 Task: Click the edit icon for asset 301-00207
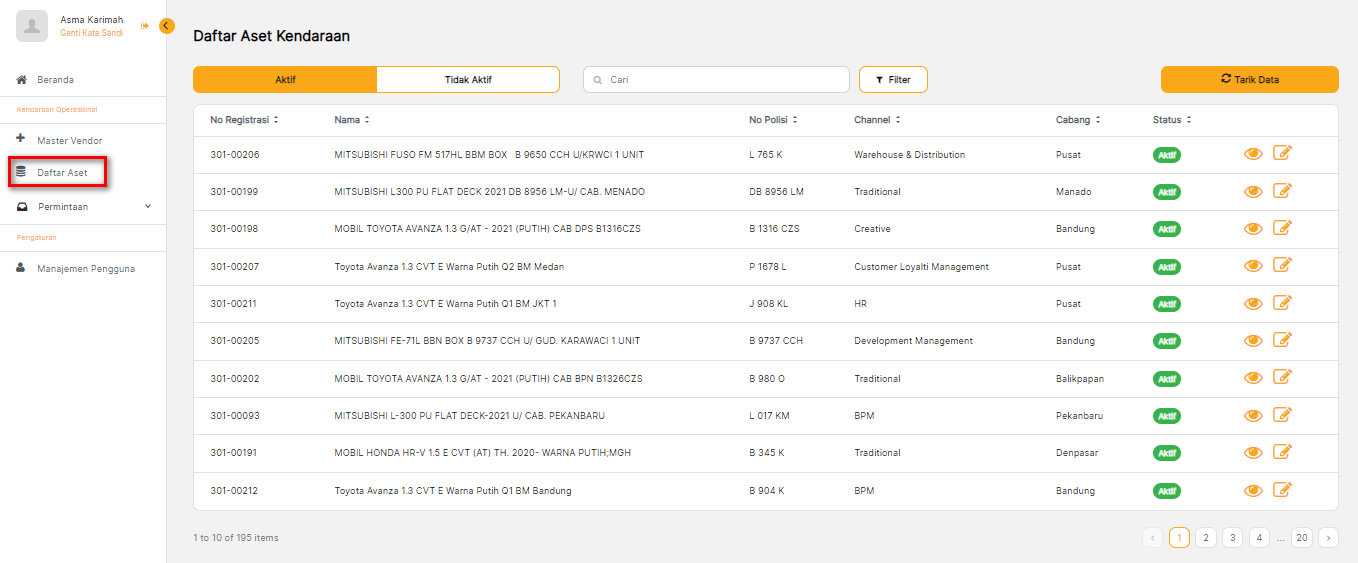1282,265
